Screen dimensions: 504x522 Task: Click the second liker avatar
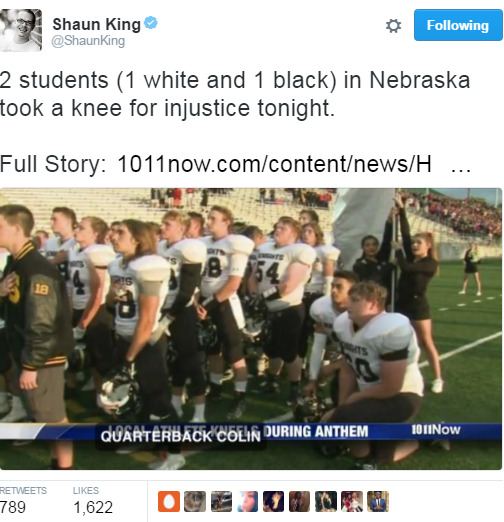point(195,501)
